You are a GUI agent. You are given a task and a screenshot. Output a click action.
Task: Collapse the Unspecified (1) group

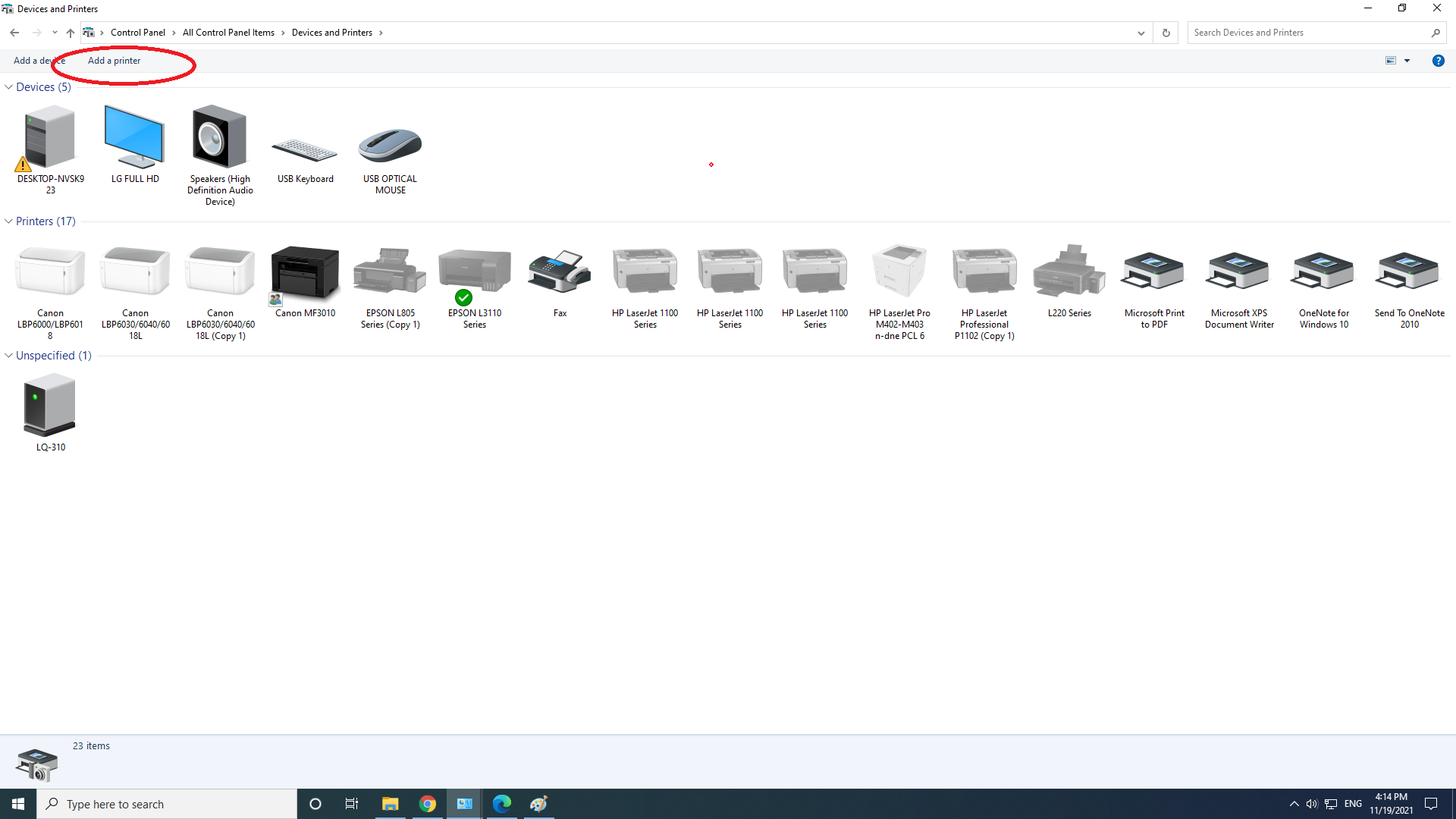(x=8, y=356)
